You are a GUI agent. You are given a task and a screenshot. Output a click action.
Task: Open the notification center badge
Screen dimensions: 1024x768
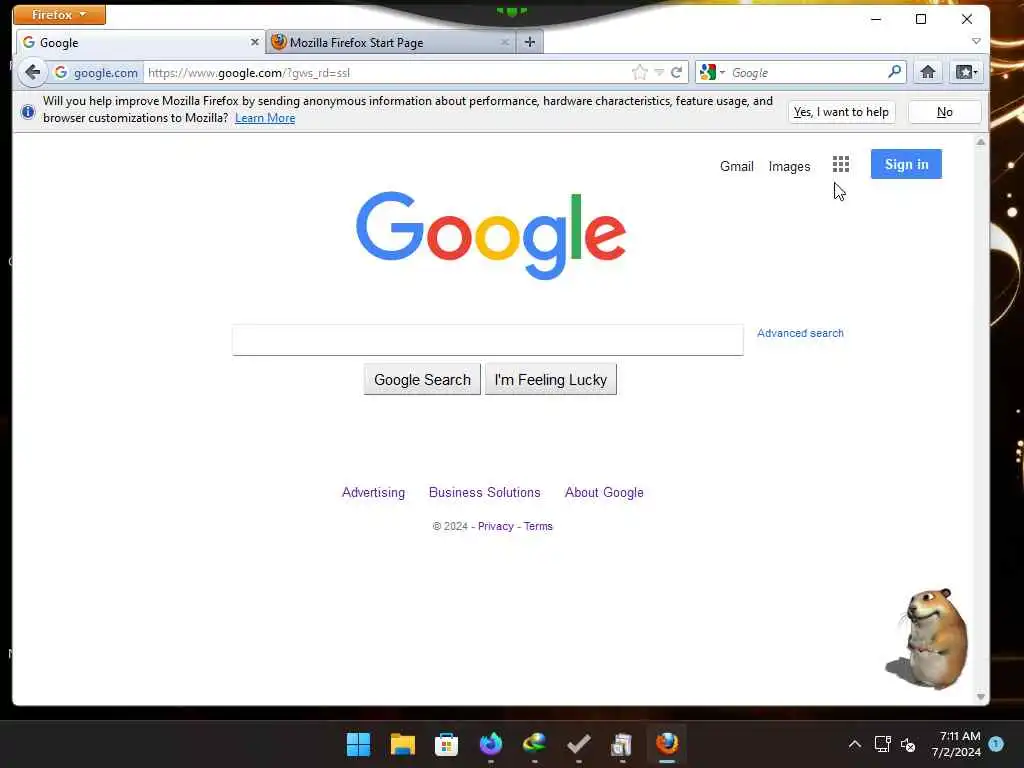tap(996, 743)
